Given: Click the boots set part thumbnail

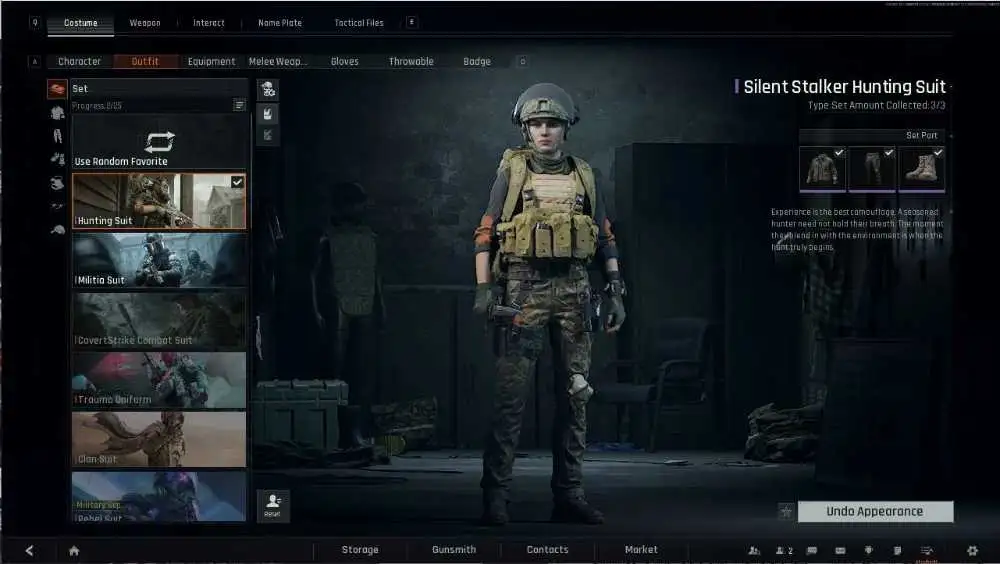Looking at the screenshot, I should (x=922, y=169).
